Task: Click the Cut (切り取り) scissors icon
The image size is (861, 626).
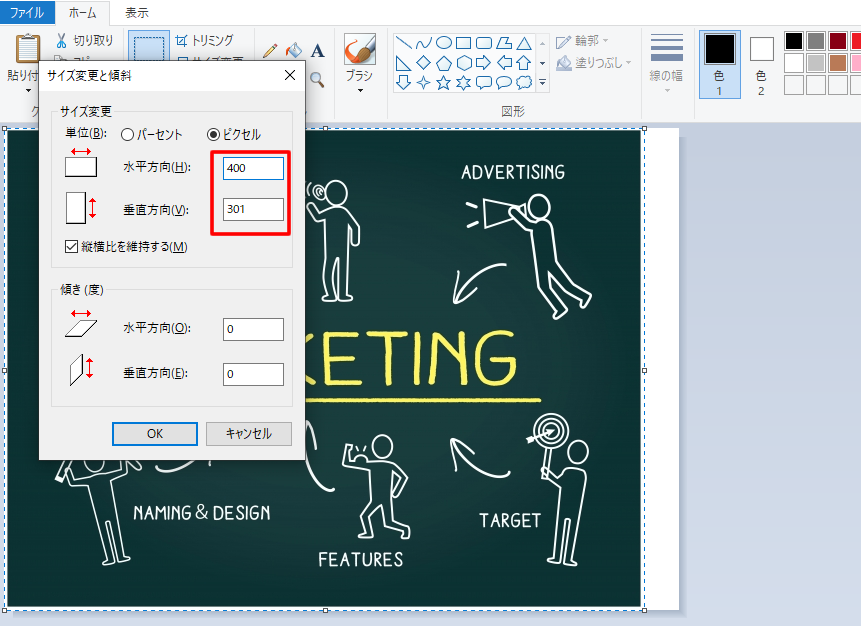Action: pyautogui.click(x=61, y=41)
